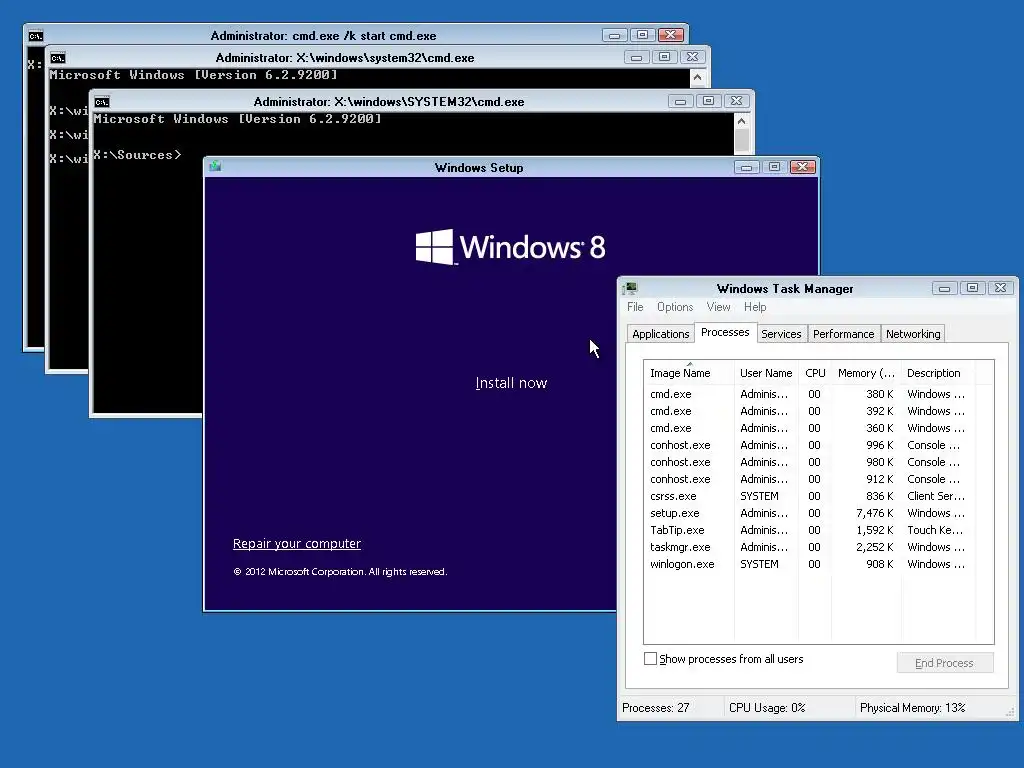Click the Windows Setup title bar icon

216,167
